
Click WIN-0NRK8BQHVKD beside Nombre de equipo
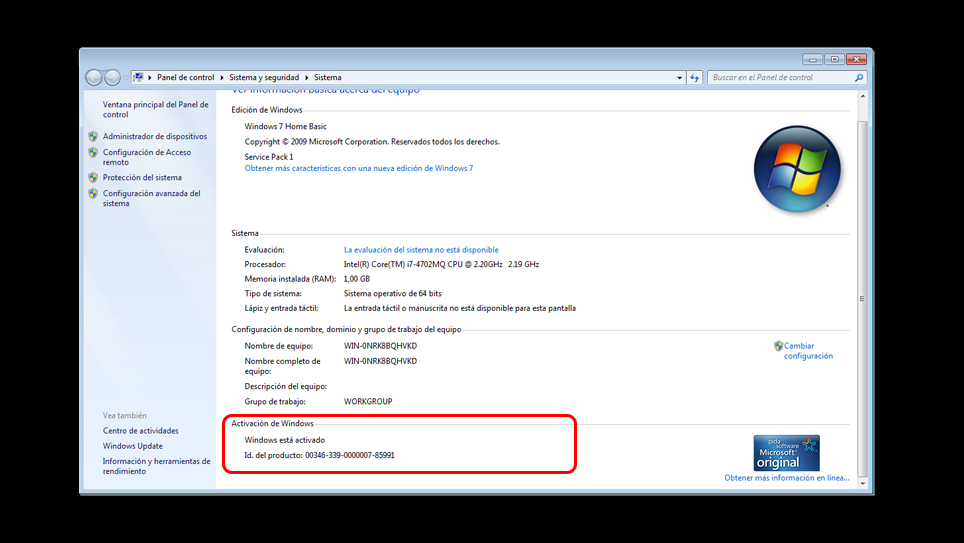380,346
